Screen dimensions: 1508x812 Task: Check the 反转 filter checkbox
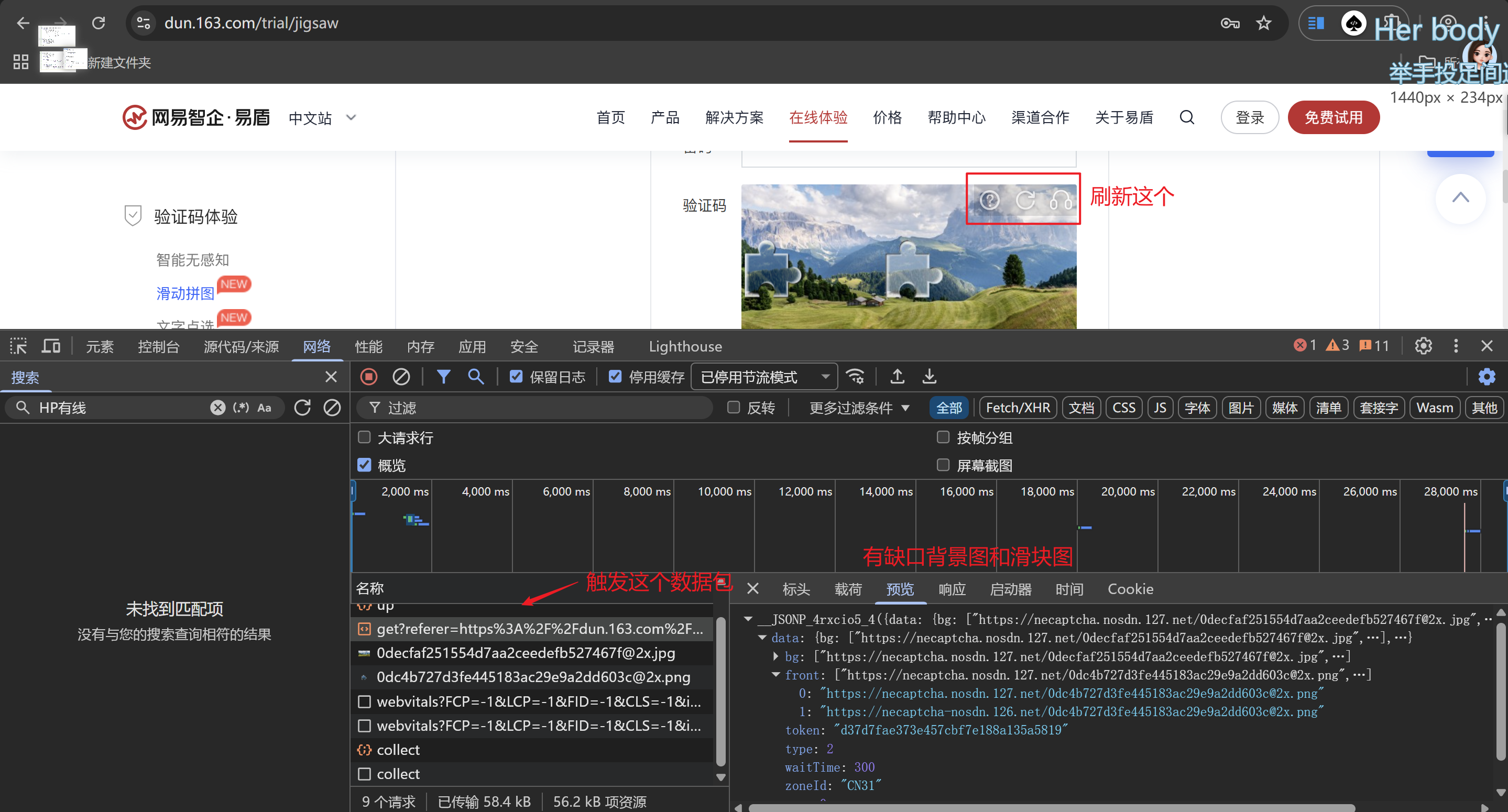tap(733, 408)
